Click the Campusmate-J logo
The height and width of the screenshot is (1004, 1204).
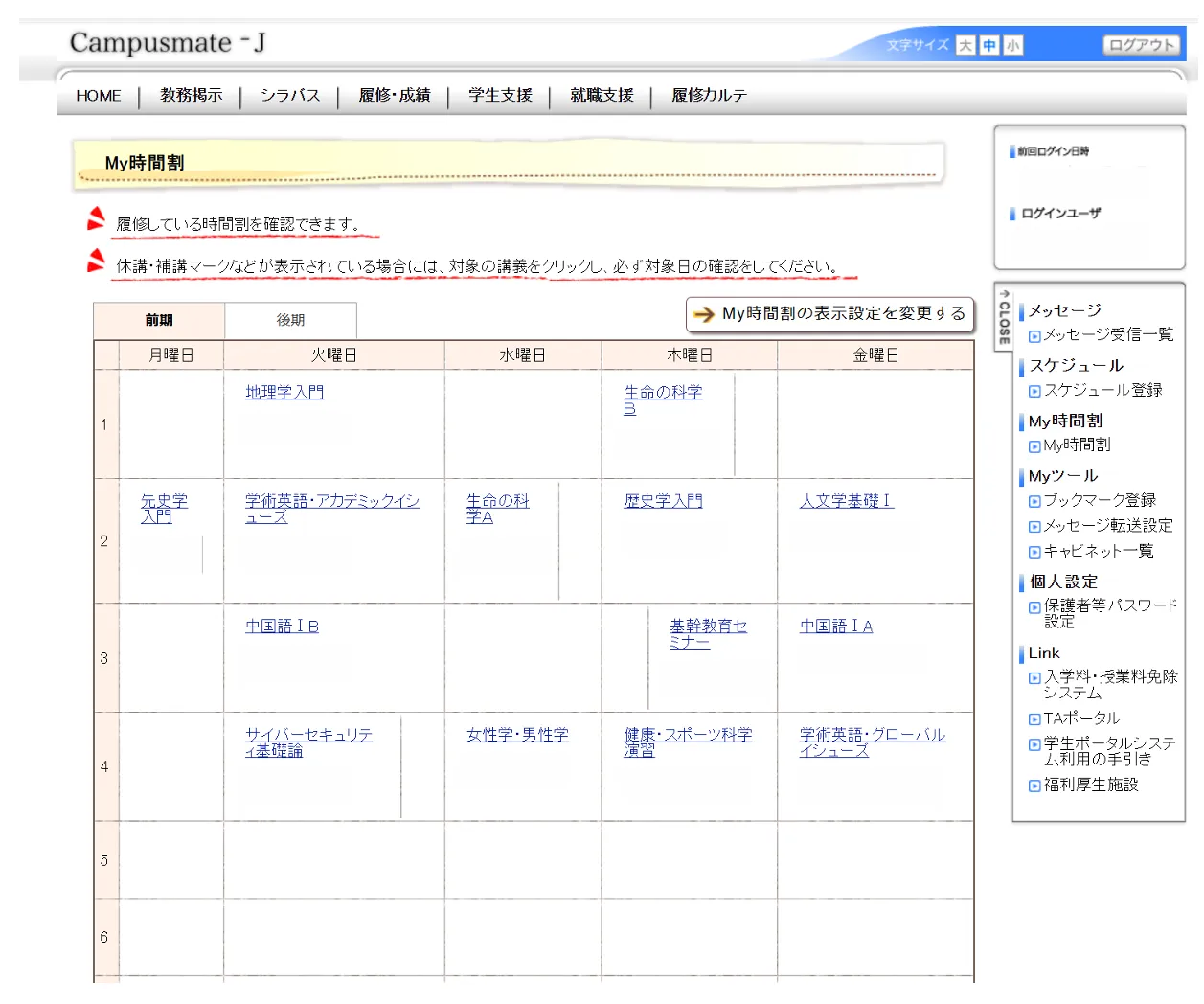pyautogui.click(x=168, y=43)
